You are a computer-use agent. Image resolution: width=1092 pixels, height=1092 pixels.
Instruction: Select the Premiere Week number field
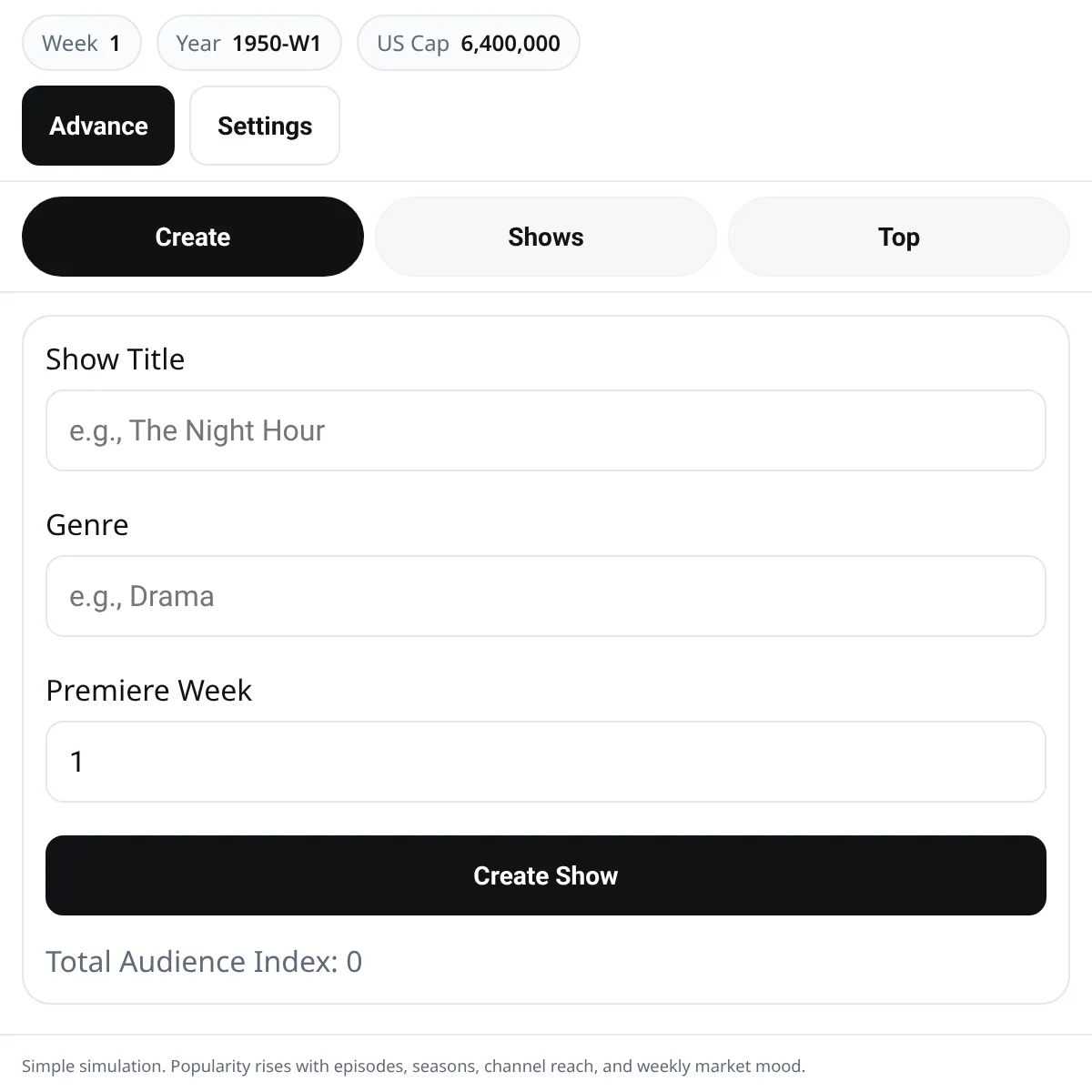click(x=546, y=762)
